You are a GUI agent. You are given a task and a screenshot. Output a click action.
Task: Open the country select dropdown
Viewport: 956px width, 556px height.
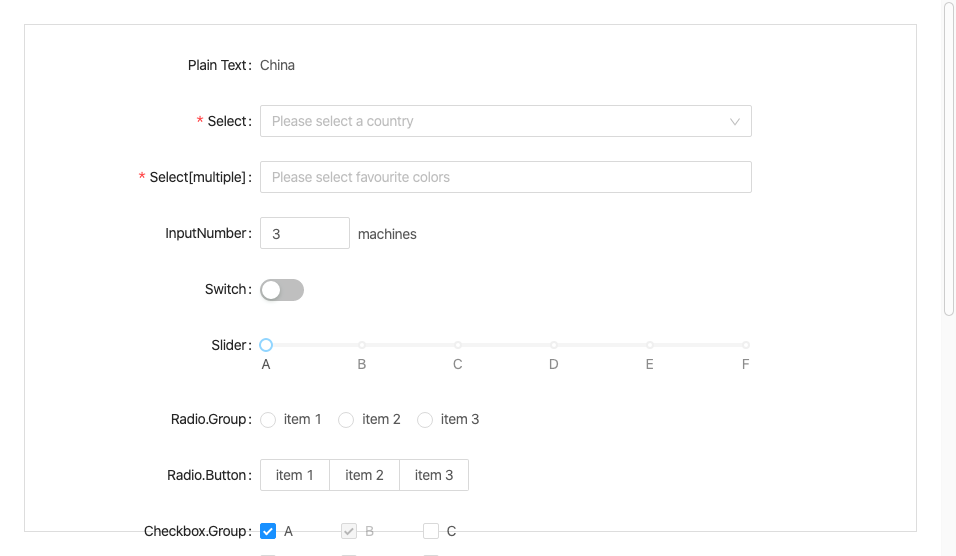click(495, 121)
